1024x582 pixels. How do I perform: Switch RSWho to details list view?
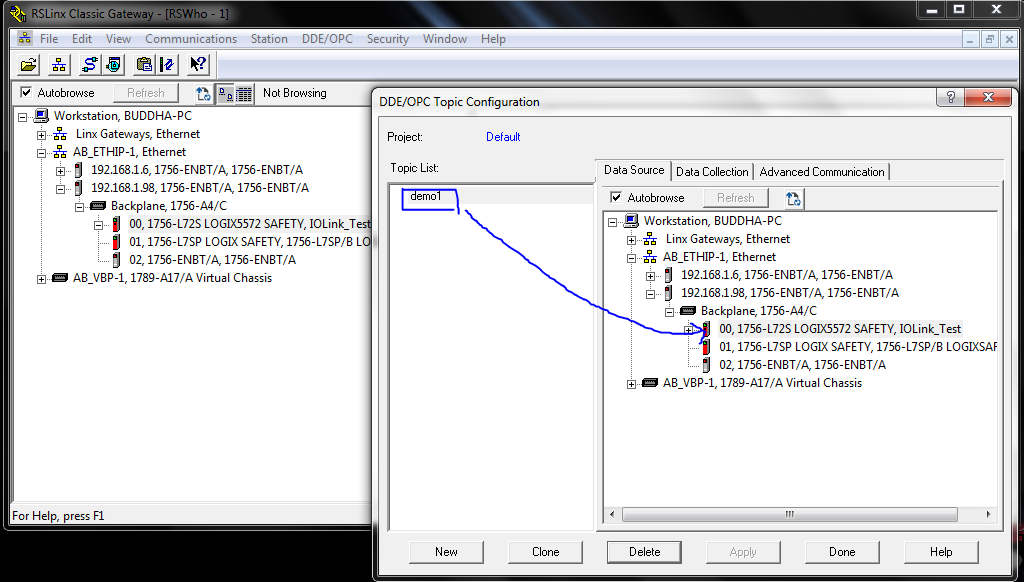(x=244, y=93)
